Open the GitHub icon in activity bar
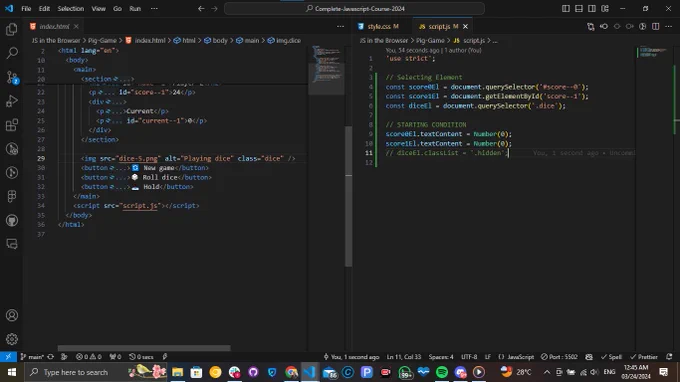680x382 pixels. tap(12, 220)
